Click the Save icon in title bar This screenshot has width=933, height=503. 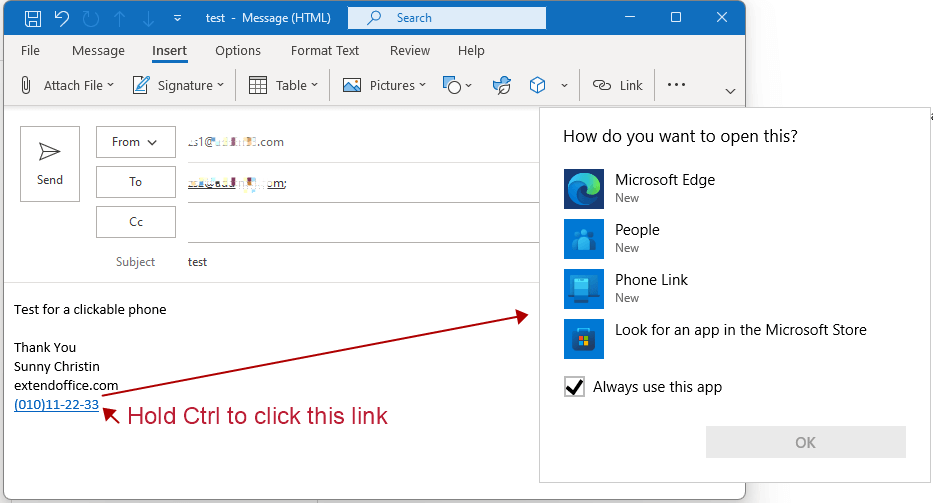coord(32,18)
